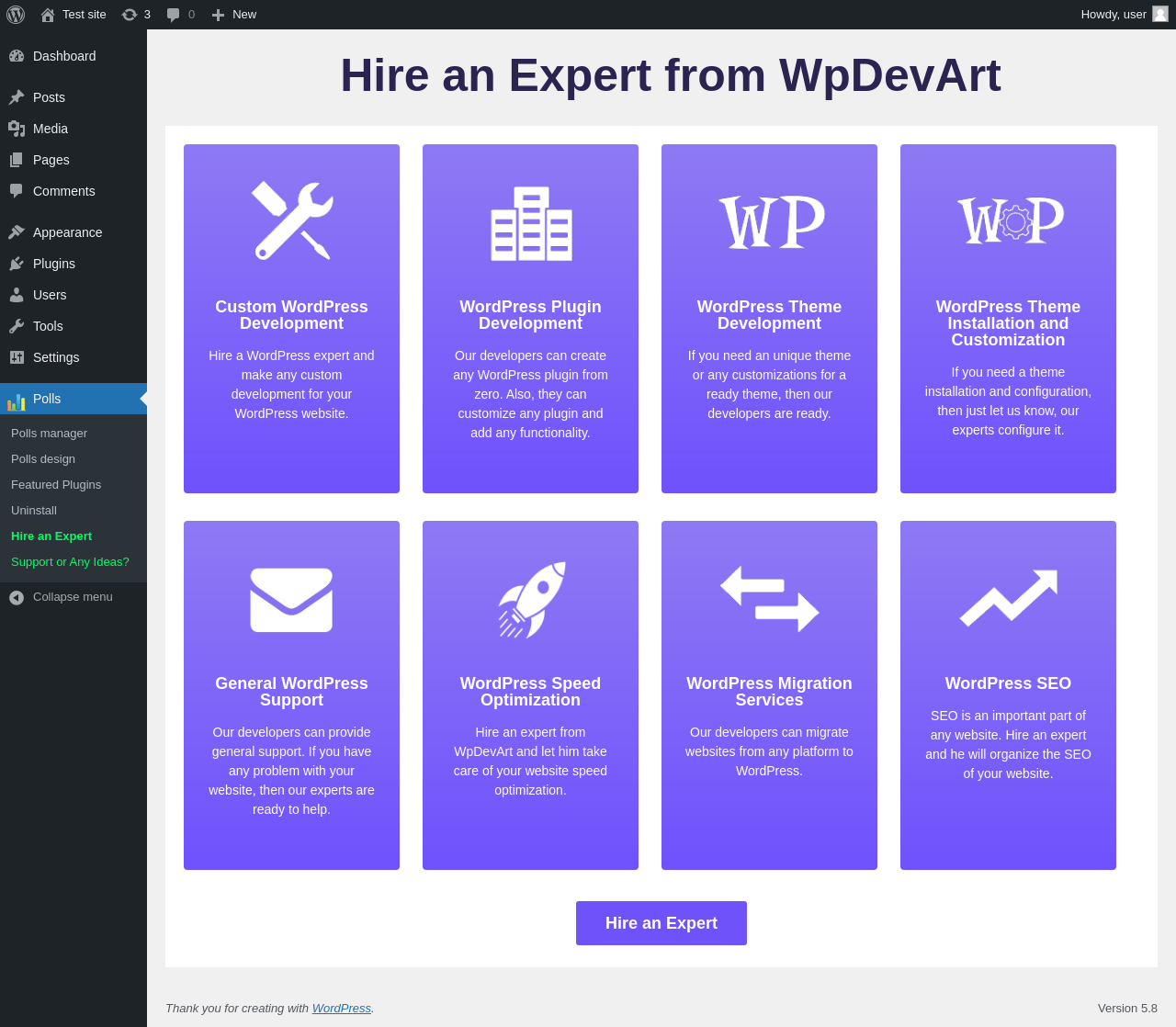The width and height of the screenshot is (1176, 1027).
Task: Click Theme Installation and Customization heading
Action: [1008, 323]
